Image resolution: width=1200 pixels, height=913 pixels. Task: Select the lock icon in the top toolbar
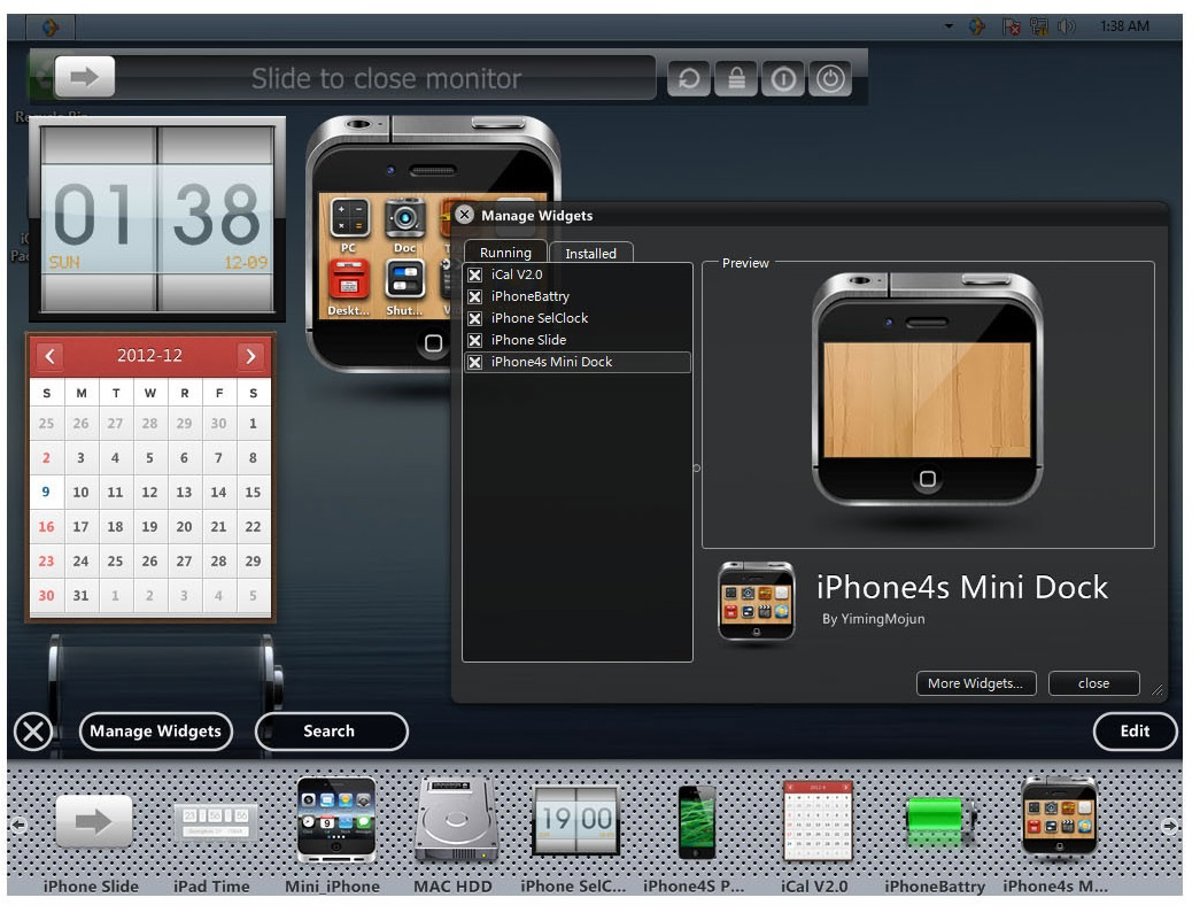735,78
